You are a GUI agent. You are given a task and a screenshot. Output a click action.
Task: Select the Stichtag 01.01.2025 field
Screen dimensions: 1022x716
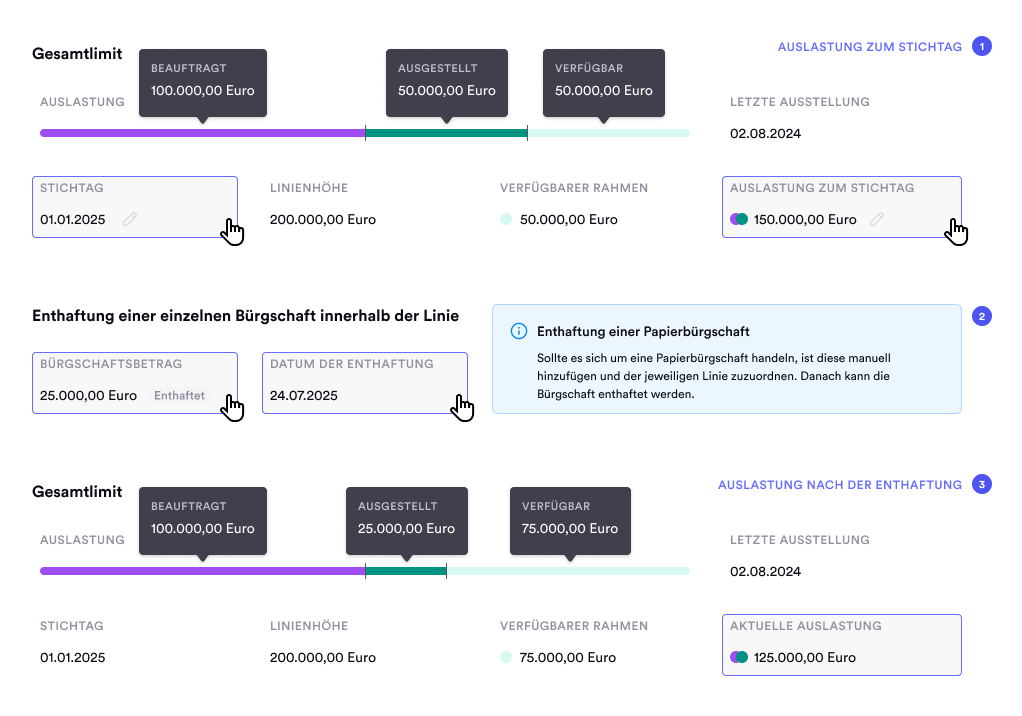134,207
